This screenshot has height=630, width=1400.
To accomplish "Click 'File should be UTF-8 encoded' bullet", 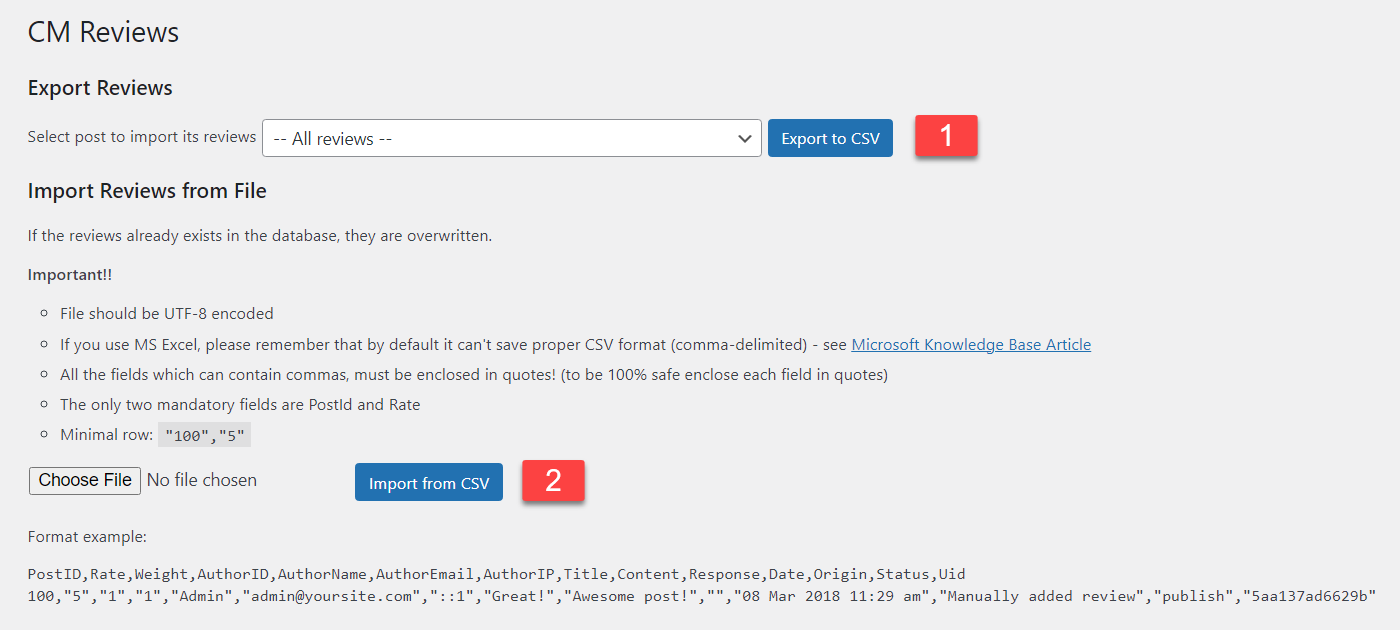I will 167,313.
